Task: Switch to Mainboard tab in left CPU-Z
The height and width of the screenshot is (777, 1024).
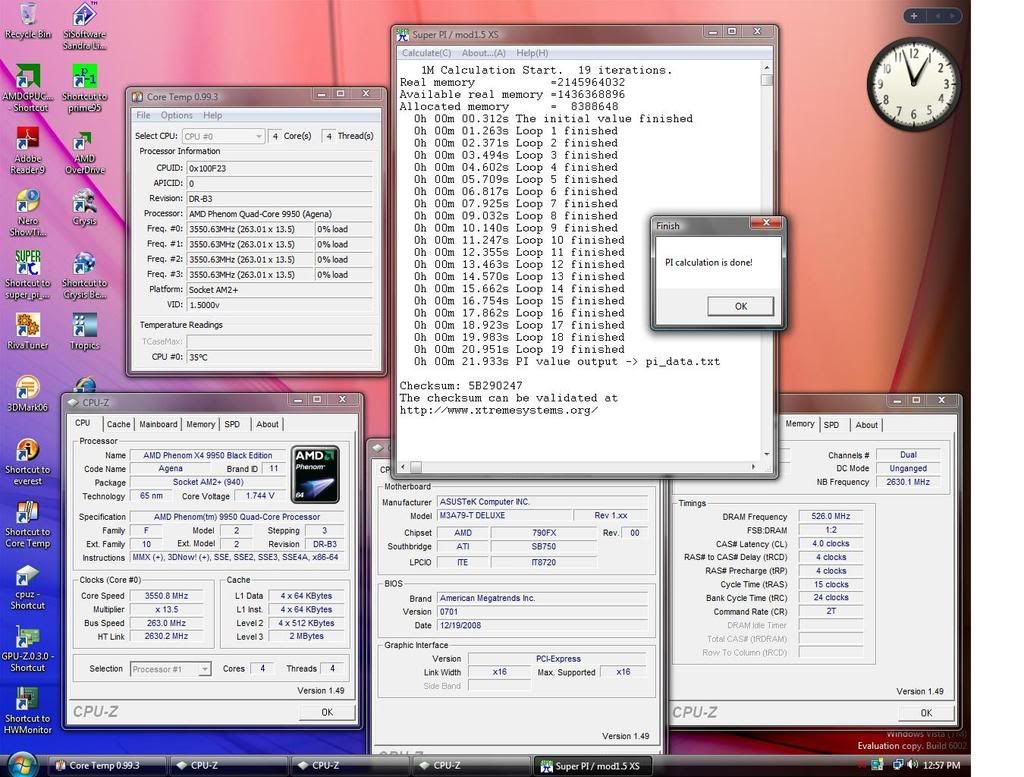Action: click(158, 424)
